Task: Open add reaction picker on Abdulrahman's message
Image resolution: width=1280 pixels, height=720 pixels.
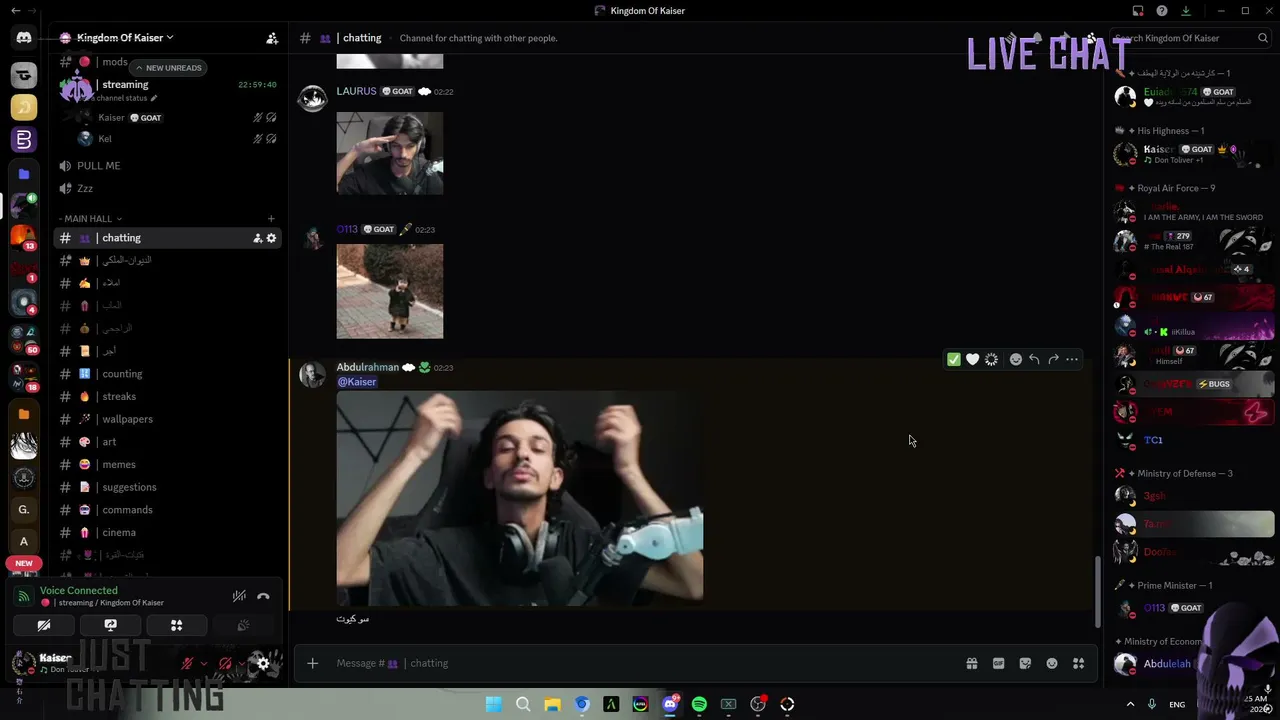Action: [x=1015, y=360]
